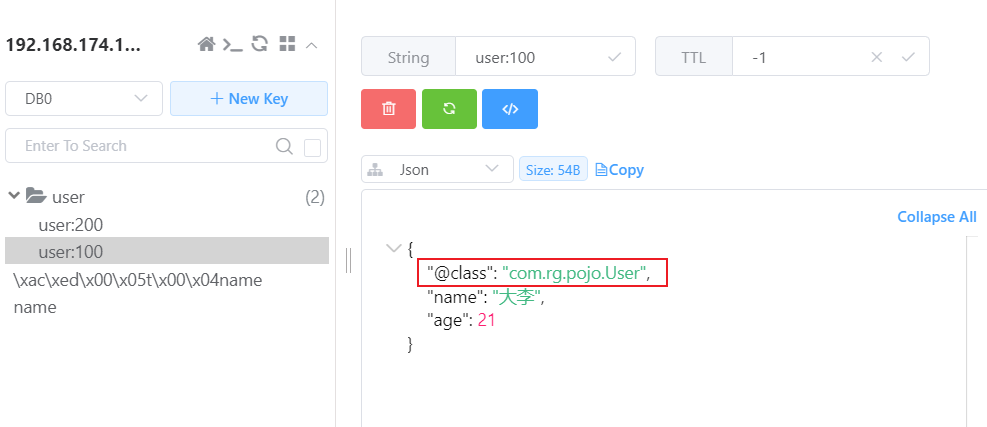987x427 pixels.
Task: Click the search magnifier icon
Action: 284,146
